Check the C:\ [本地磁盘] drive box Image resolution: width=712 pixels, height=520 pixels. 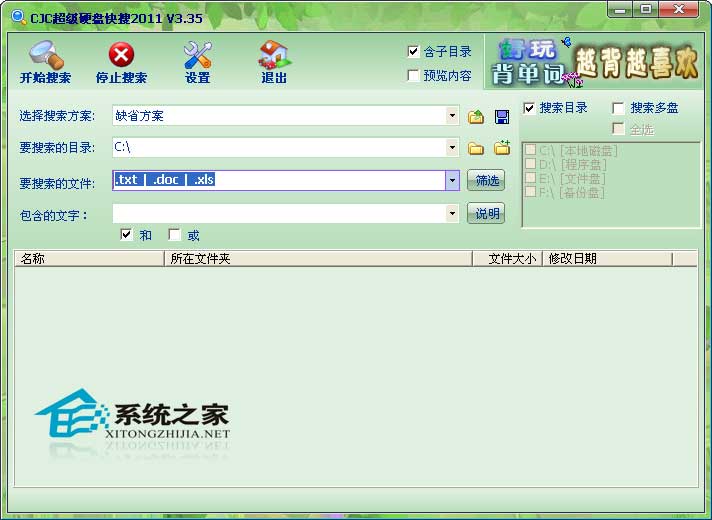click(530, 149)
